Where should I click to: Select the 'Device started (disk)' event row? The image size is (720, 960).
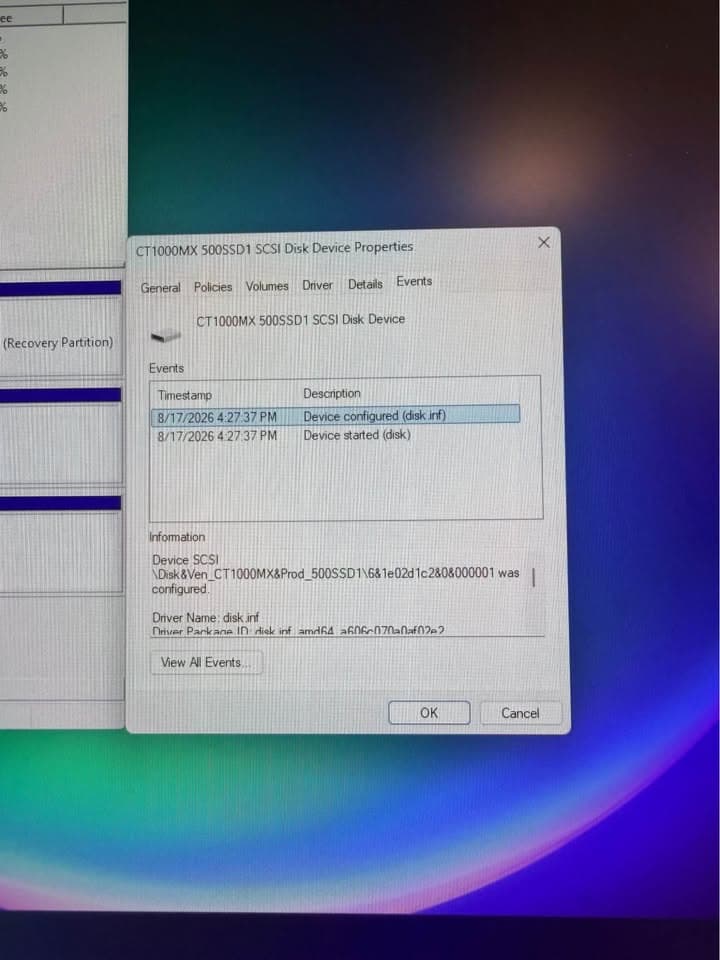point(336,435)
